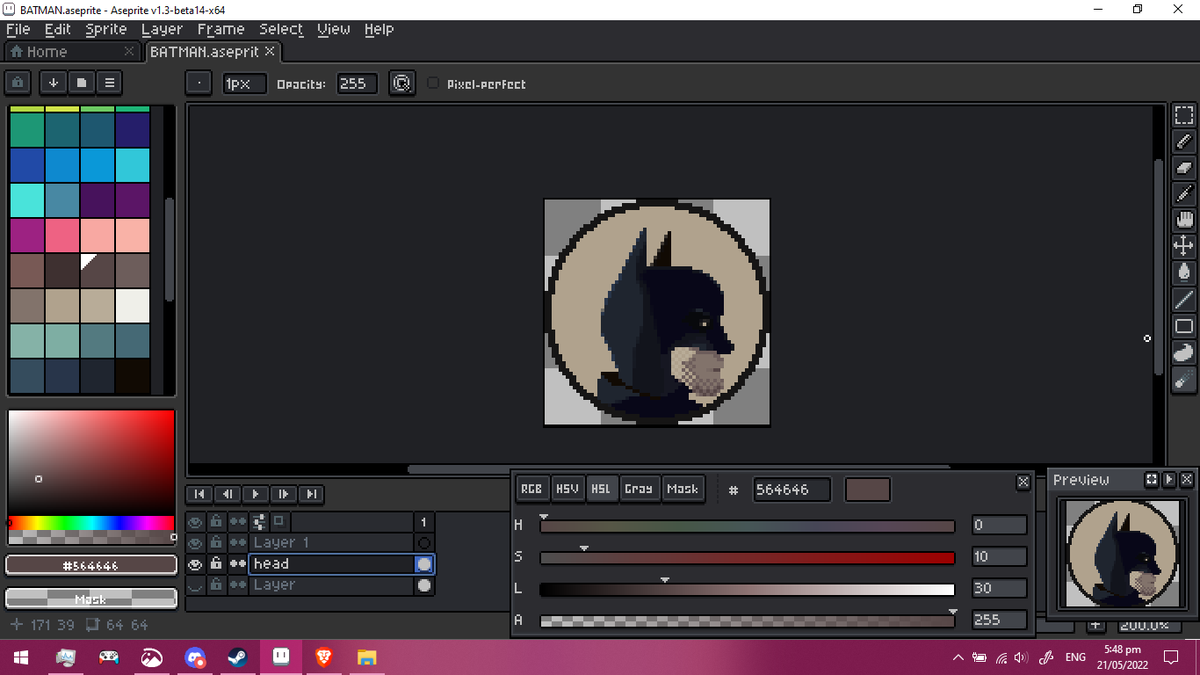Open the File menu

(18, 29)
